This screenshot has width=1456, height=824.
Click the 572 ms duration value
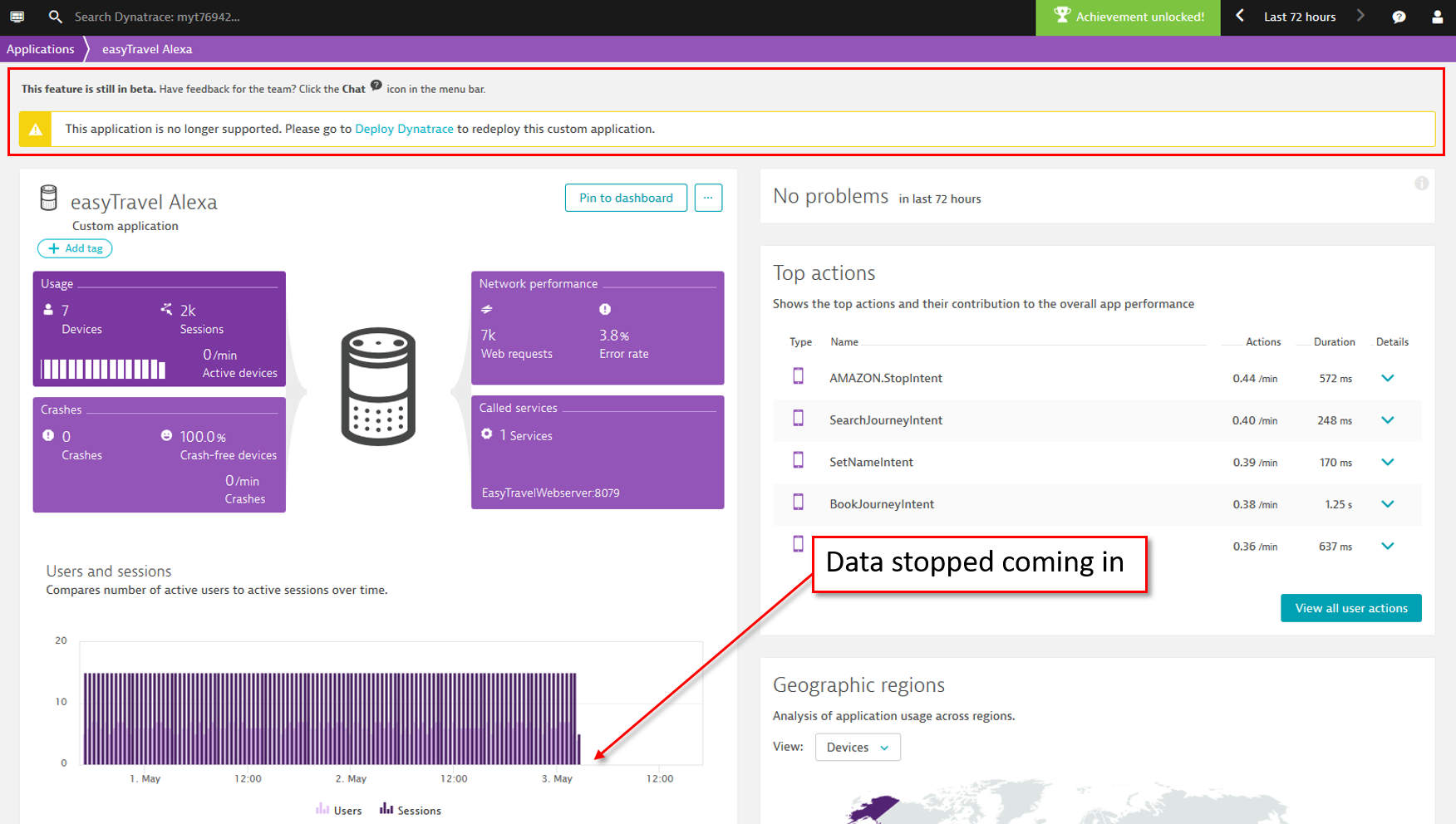pos(1335,379)
